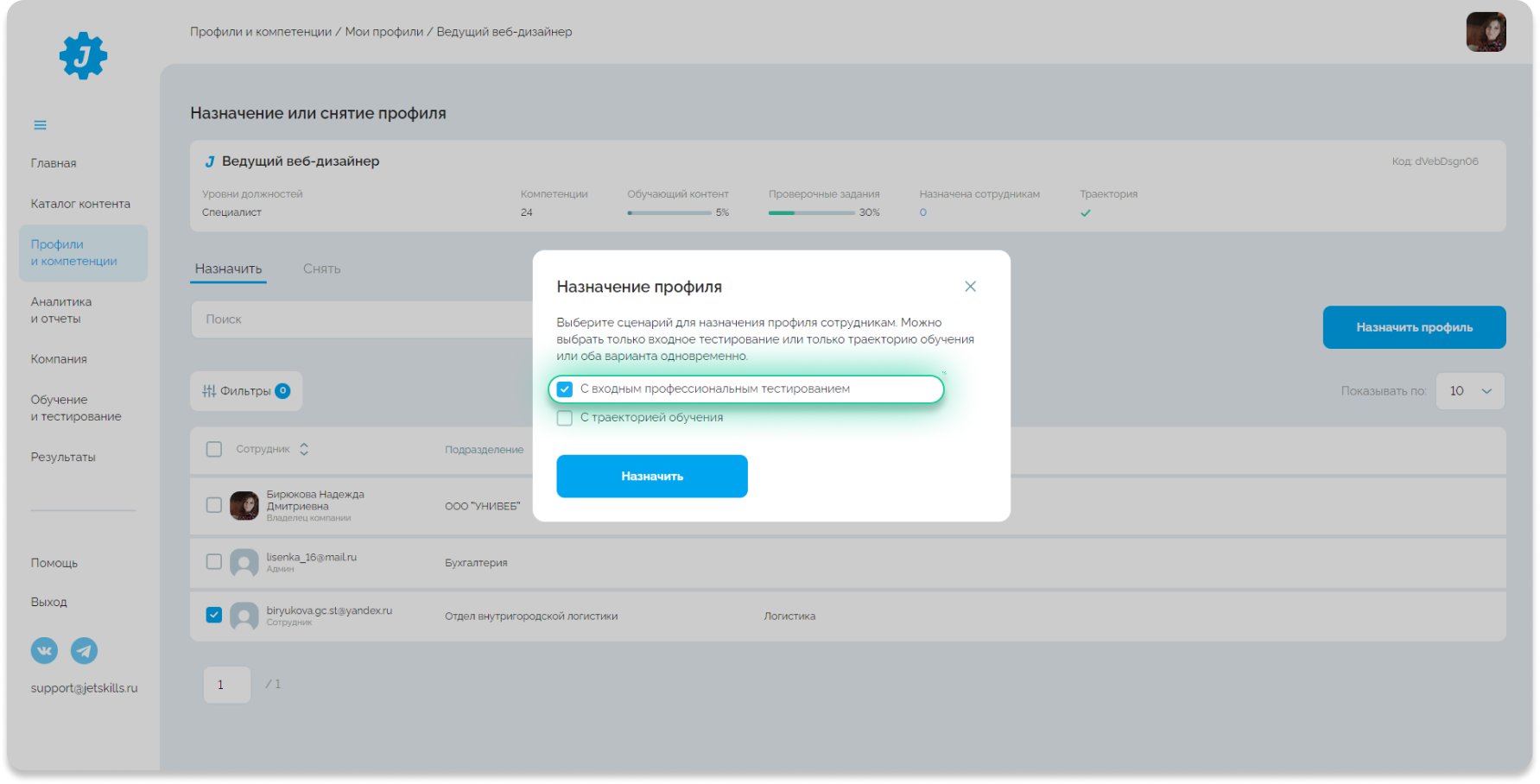Open the Фильтры filter panel
The height and width of the screenshot is (784, 1540).
pyautogui.click(x=245, y=391)
